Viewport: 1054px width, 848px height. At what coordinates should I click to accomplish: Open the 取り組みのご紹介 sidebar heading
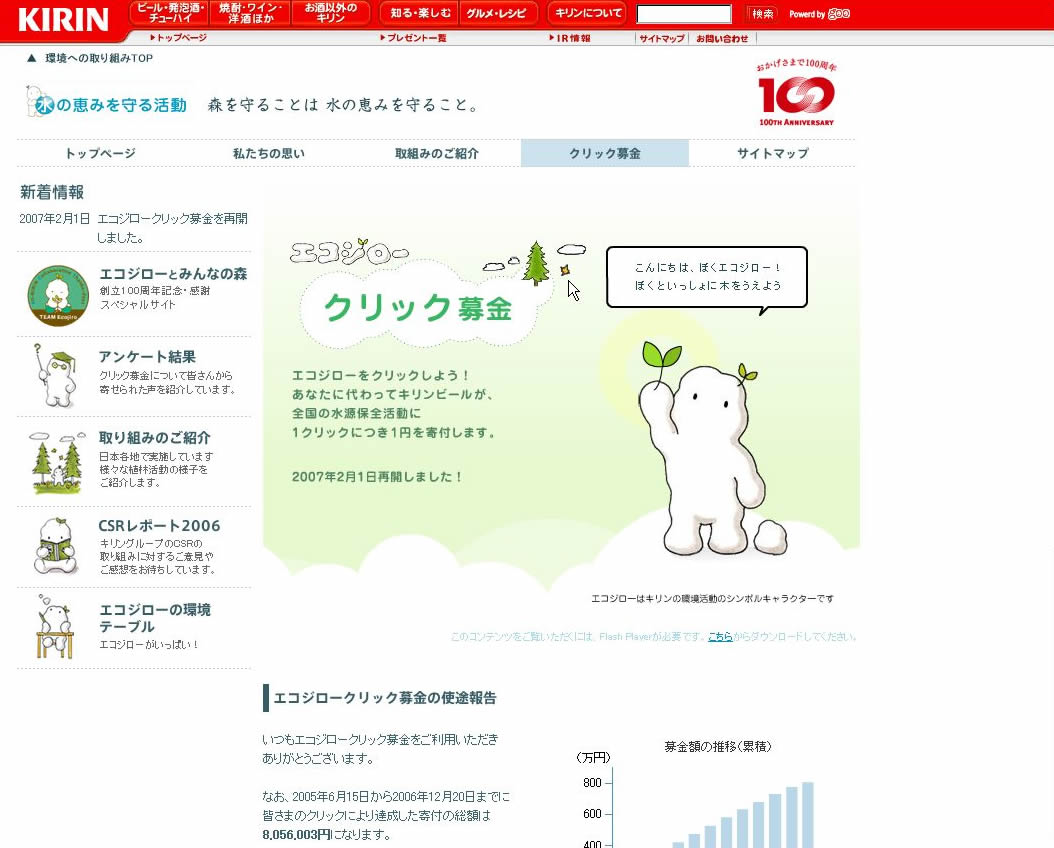point(155,437)
